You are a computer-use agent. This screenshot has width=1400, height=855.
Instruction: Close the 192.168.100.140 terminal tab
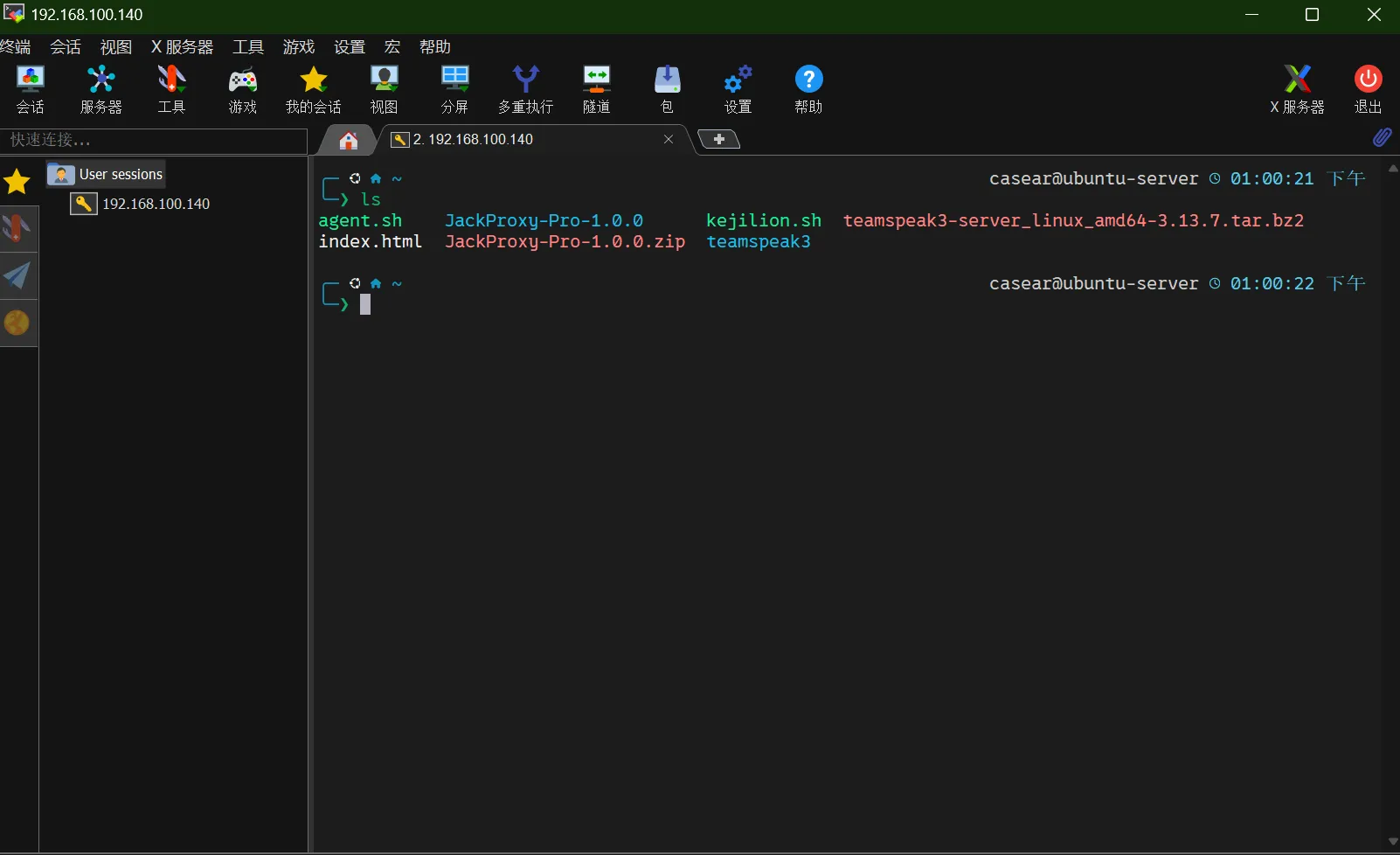(669, 139)
